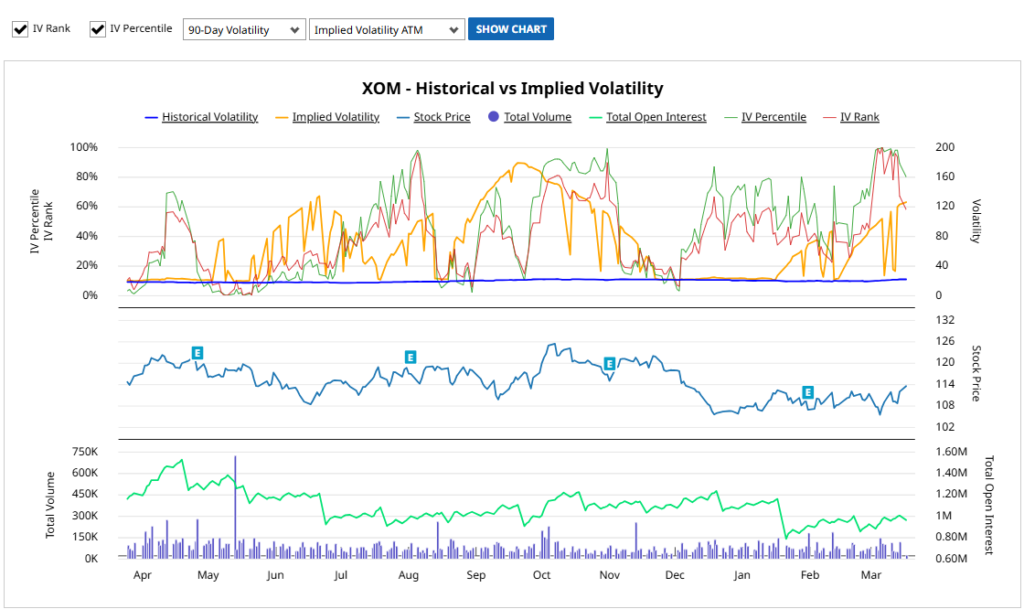Click the XOM chart title text

(x=512, y=89)
